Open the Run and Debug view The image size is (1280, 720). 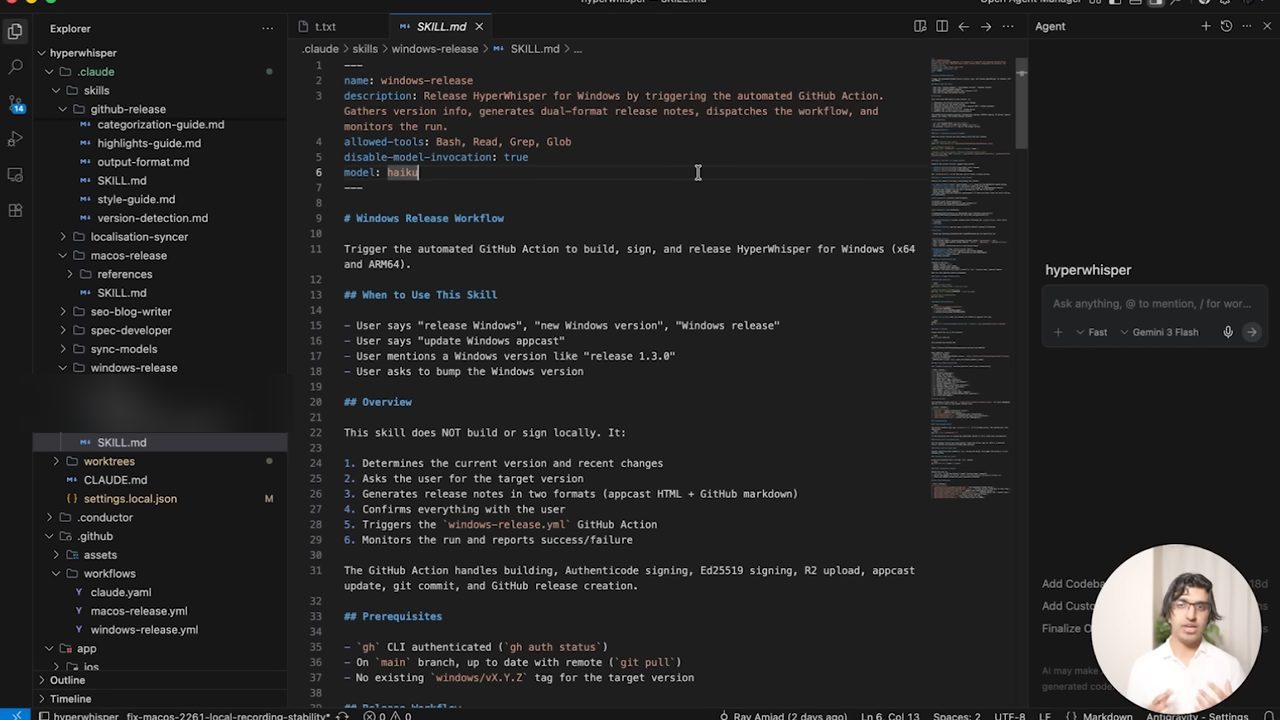[x=15, y=139]
